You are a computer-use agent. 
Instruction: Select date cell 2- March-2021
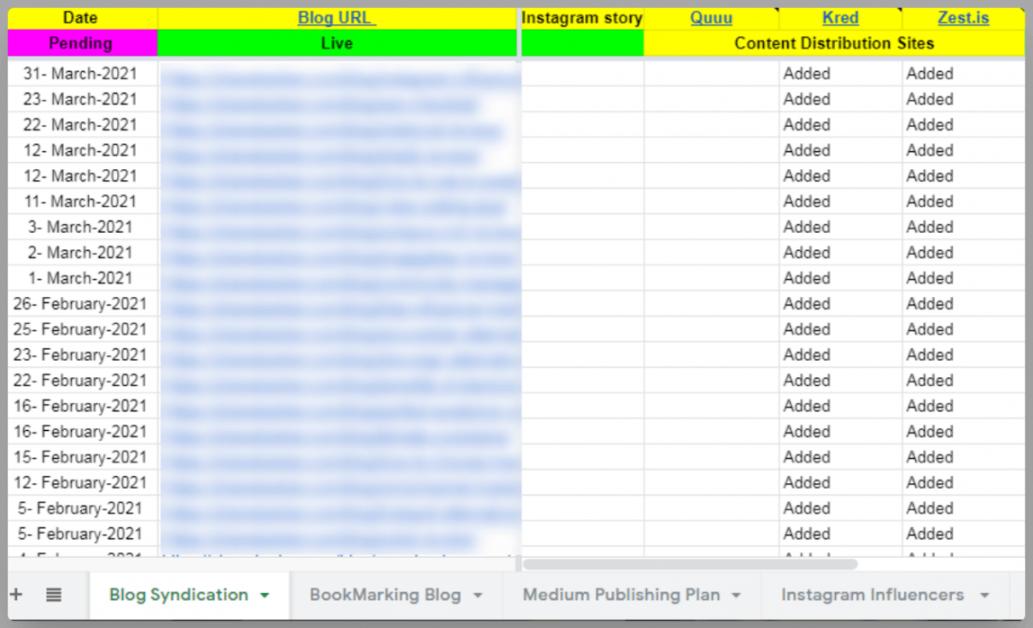(x=82, y=252)
